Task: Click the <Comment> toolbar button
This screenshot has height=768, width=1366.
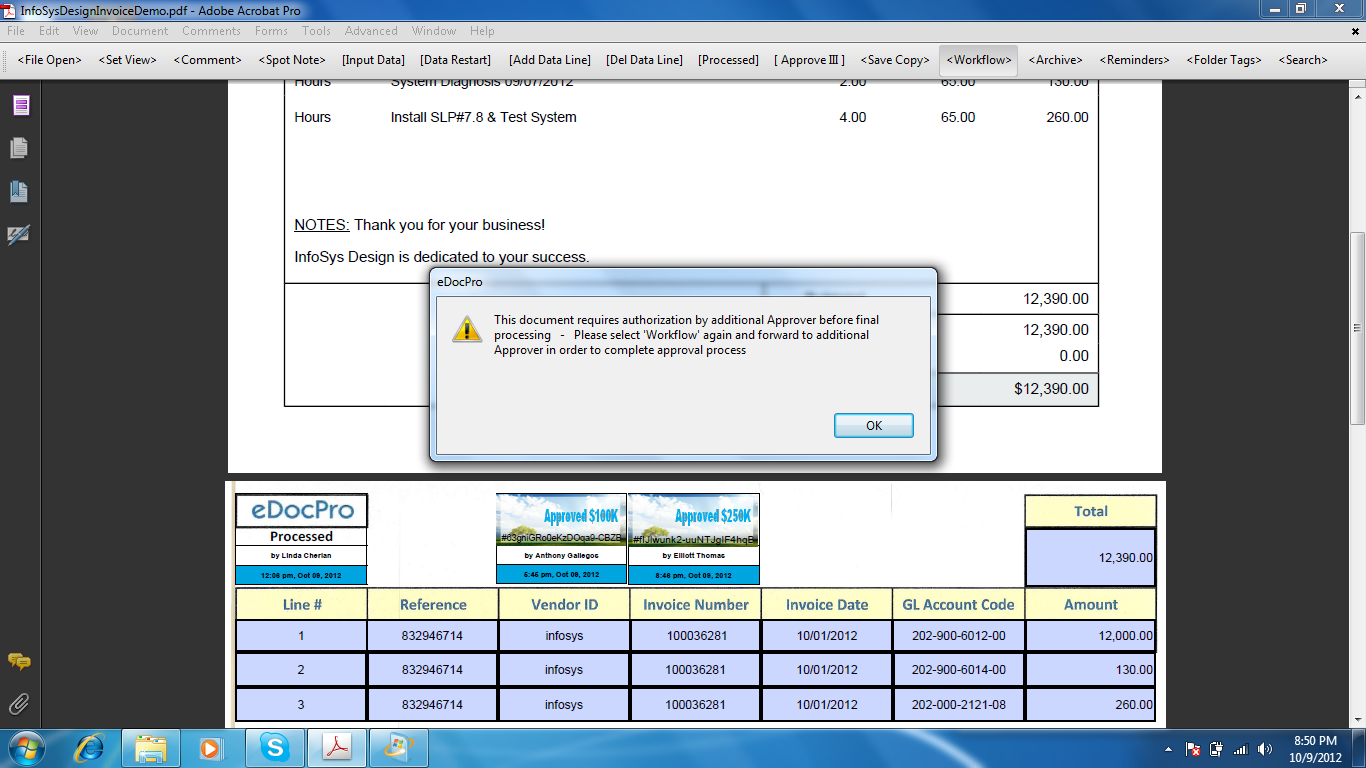Action: (x=208, y=60)
